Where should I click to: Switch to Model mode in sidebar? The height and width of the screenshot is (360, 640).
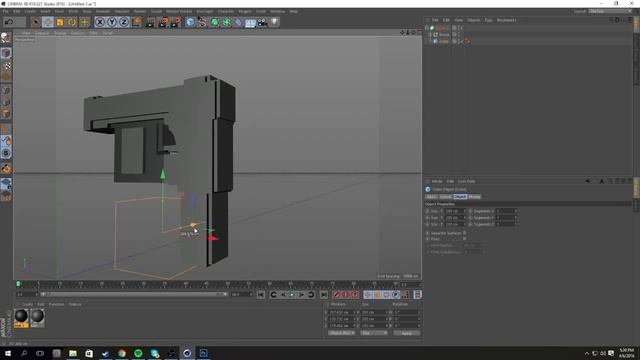[6, 53]
